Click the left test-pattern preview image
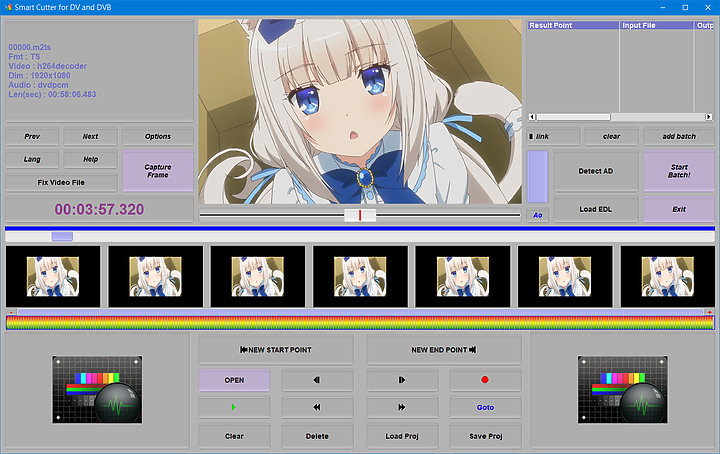The height and width of the screenshot is (454, 720). click(97, 389)
